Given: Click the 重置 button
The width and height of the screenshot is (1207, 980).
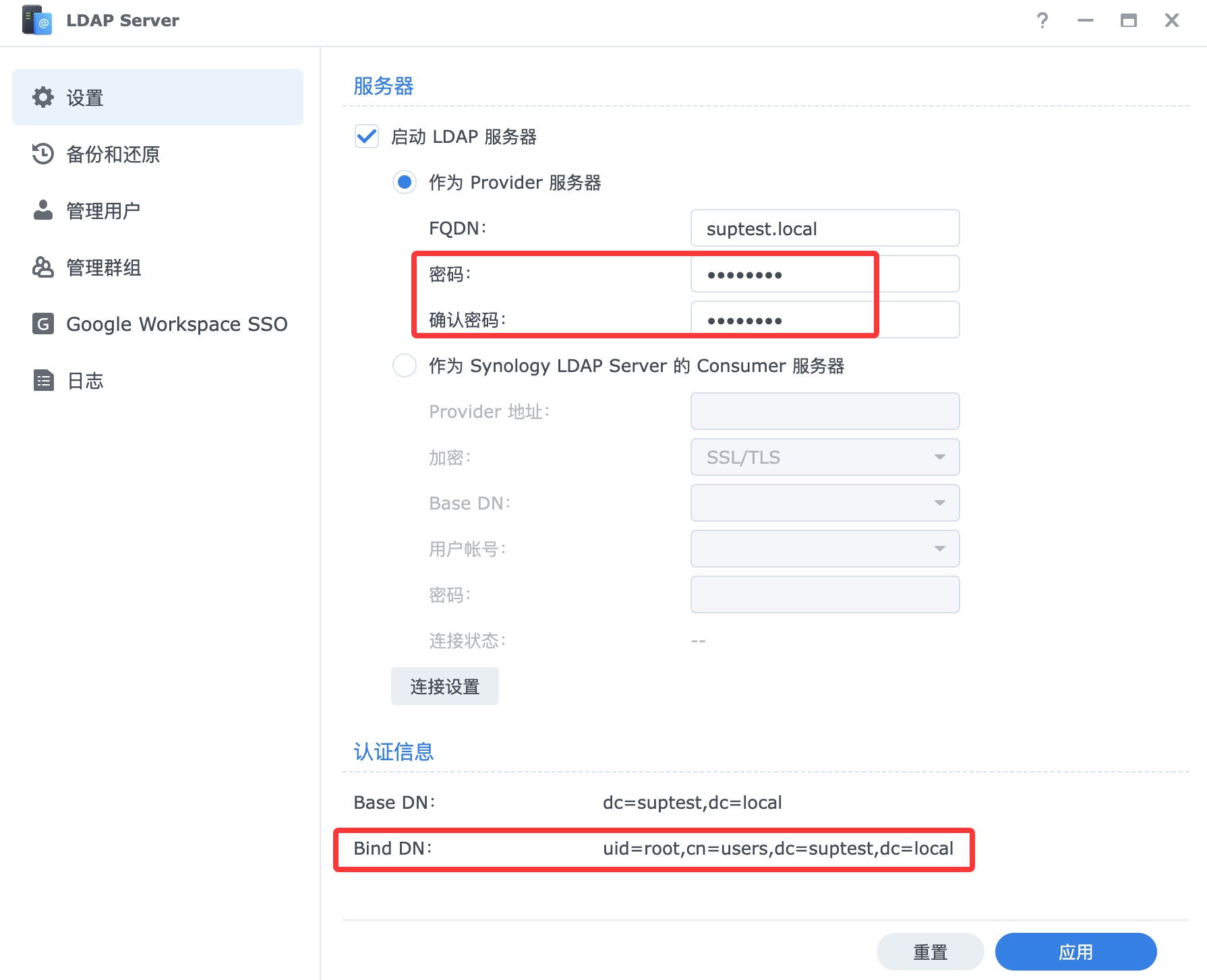Looking at the screenshot, I should tap(931, 952).
